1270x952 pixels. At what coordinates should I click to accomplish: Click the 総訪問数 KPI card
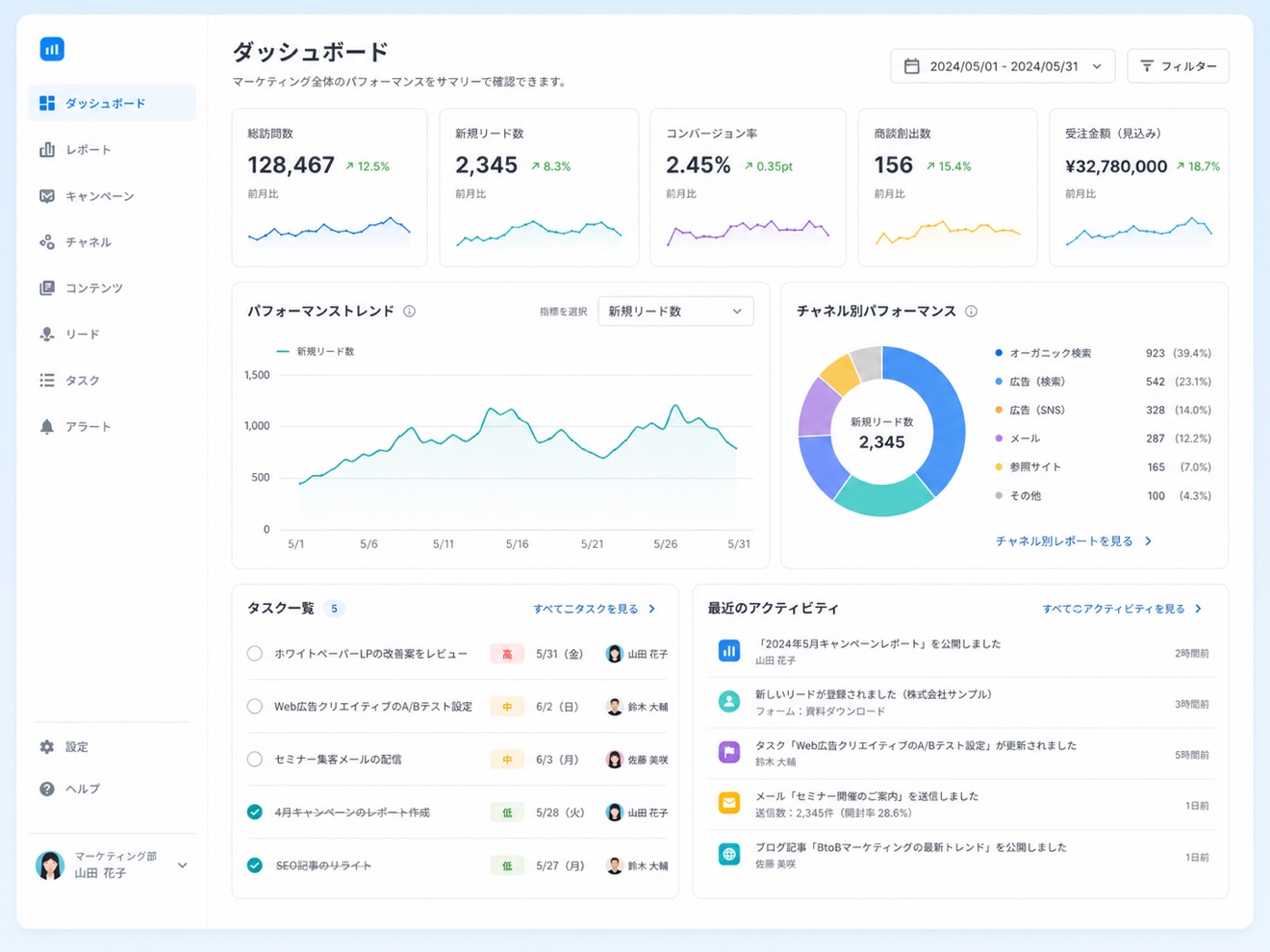point(329,188)
